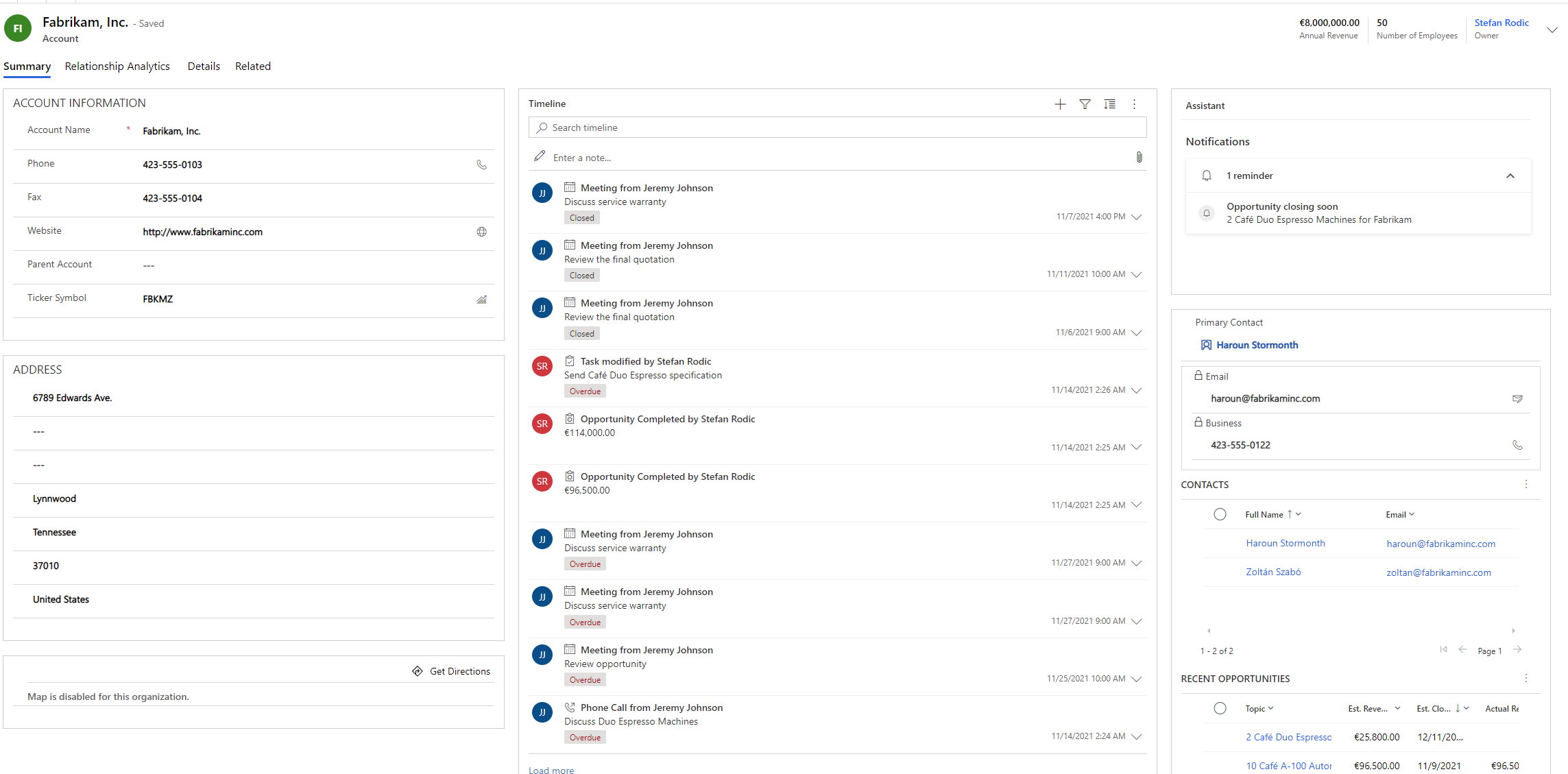
Task: Click Get Directions button
Action: pyautogui.click(x=451, y=671)
